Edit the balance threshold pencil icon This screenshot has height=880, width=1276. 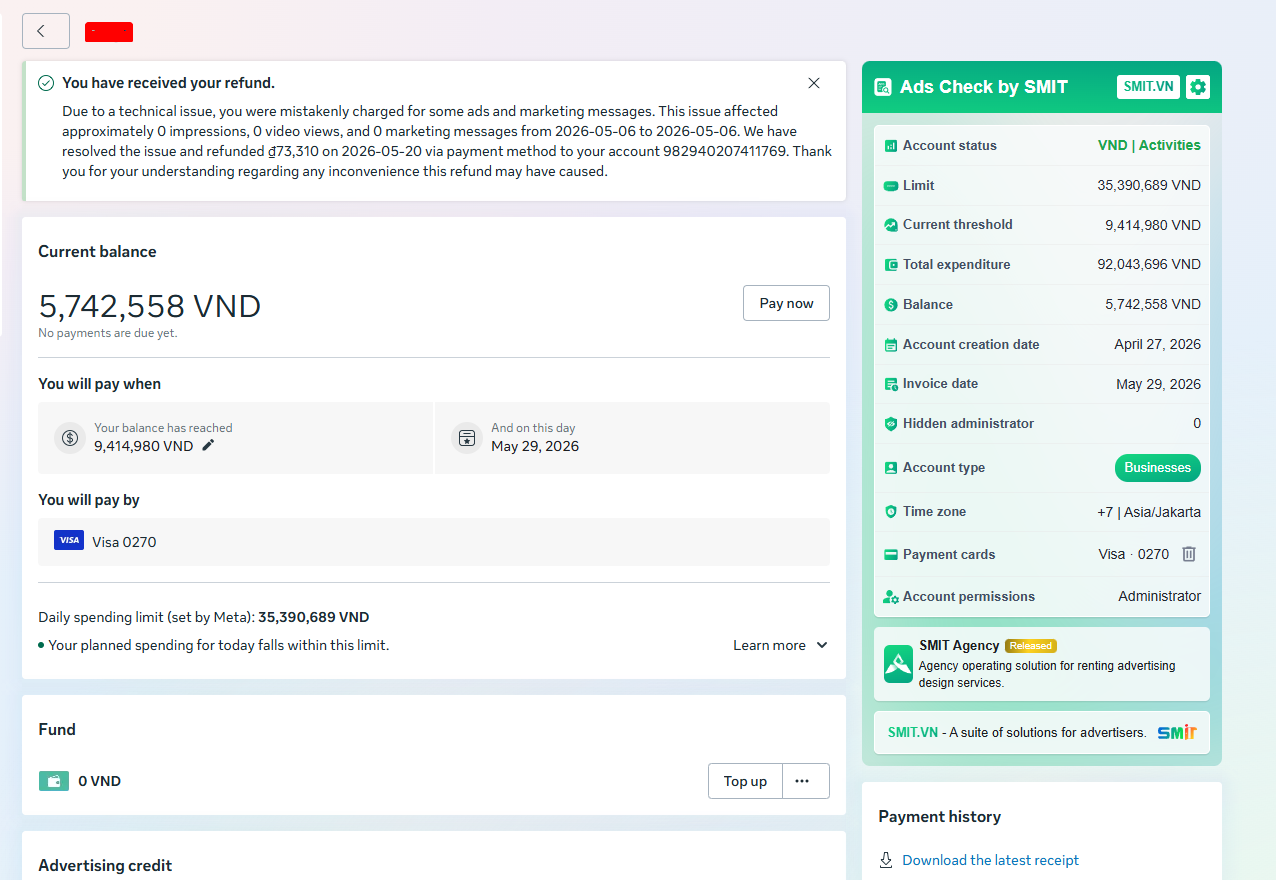point(208,446)
